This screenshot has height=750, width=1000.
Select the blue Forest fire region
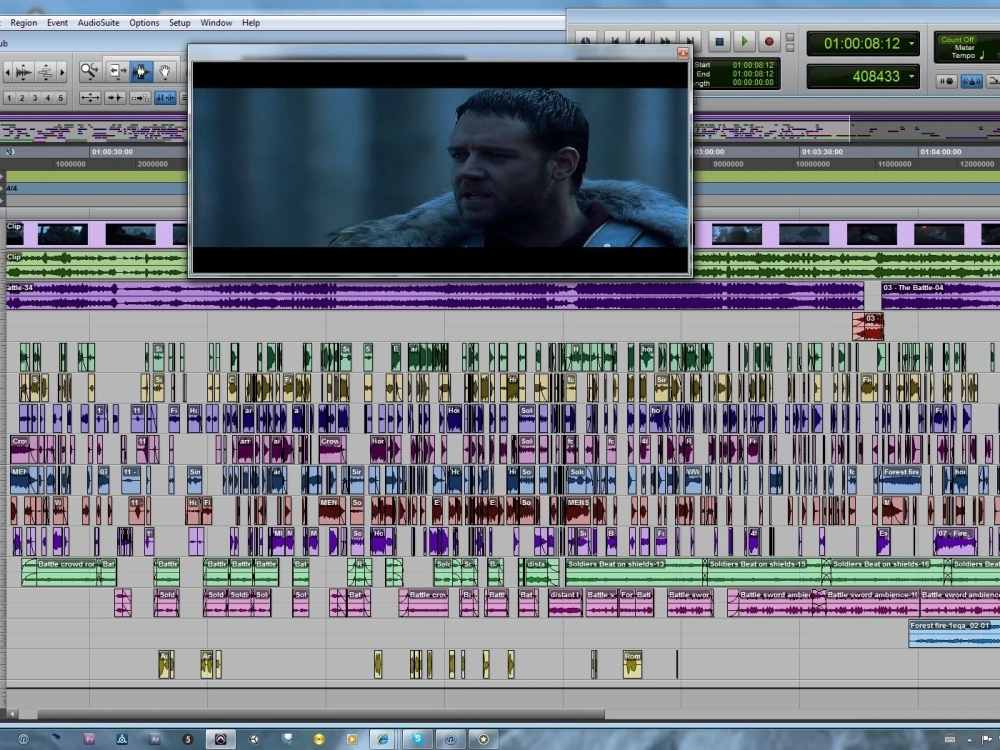point(899,480)
